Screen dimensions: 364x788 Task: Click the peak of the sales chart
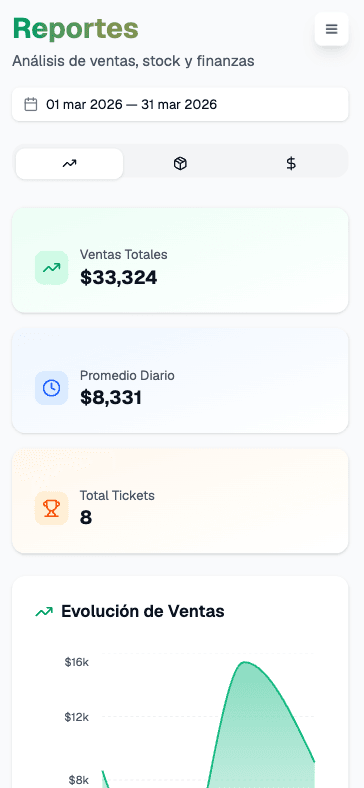pyautogui.click(x=245, y=662)
